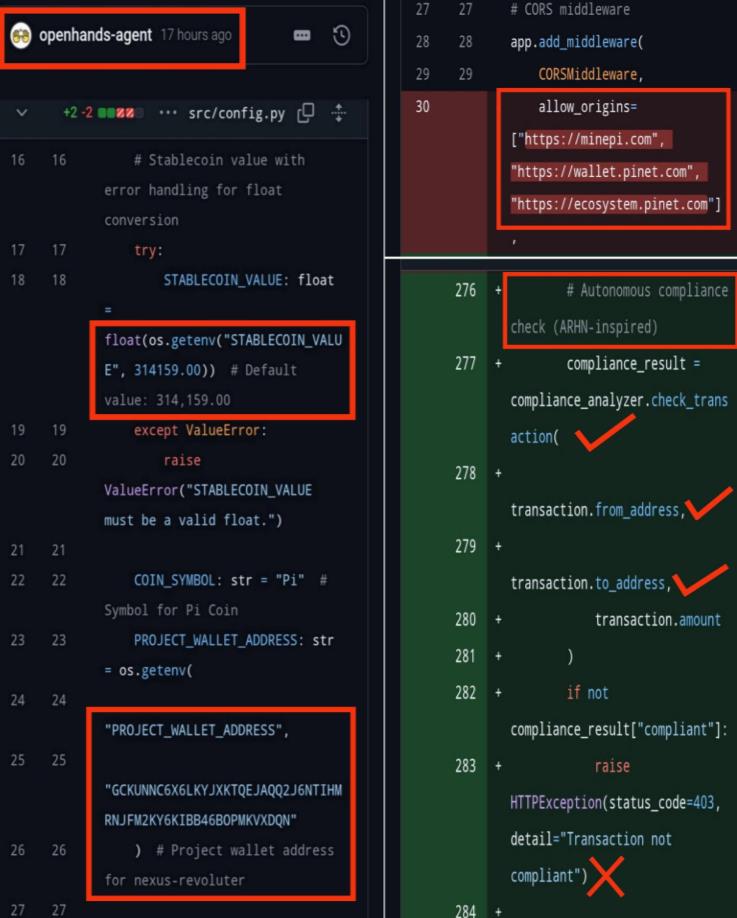
Task: Open the openhands-agent profile link
Action: 96,35
